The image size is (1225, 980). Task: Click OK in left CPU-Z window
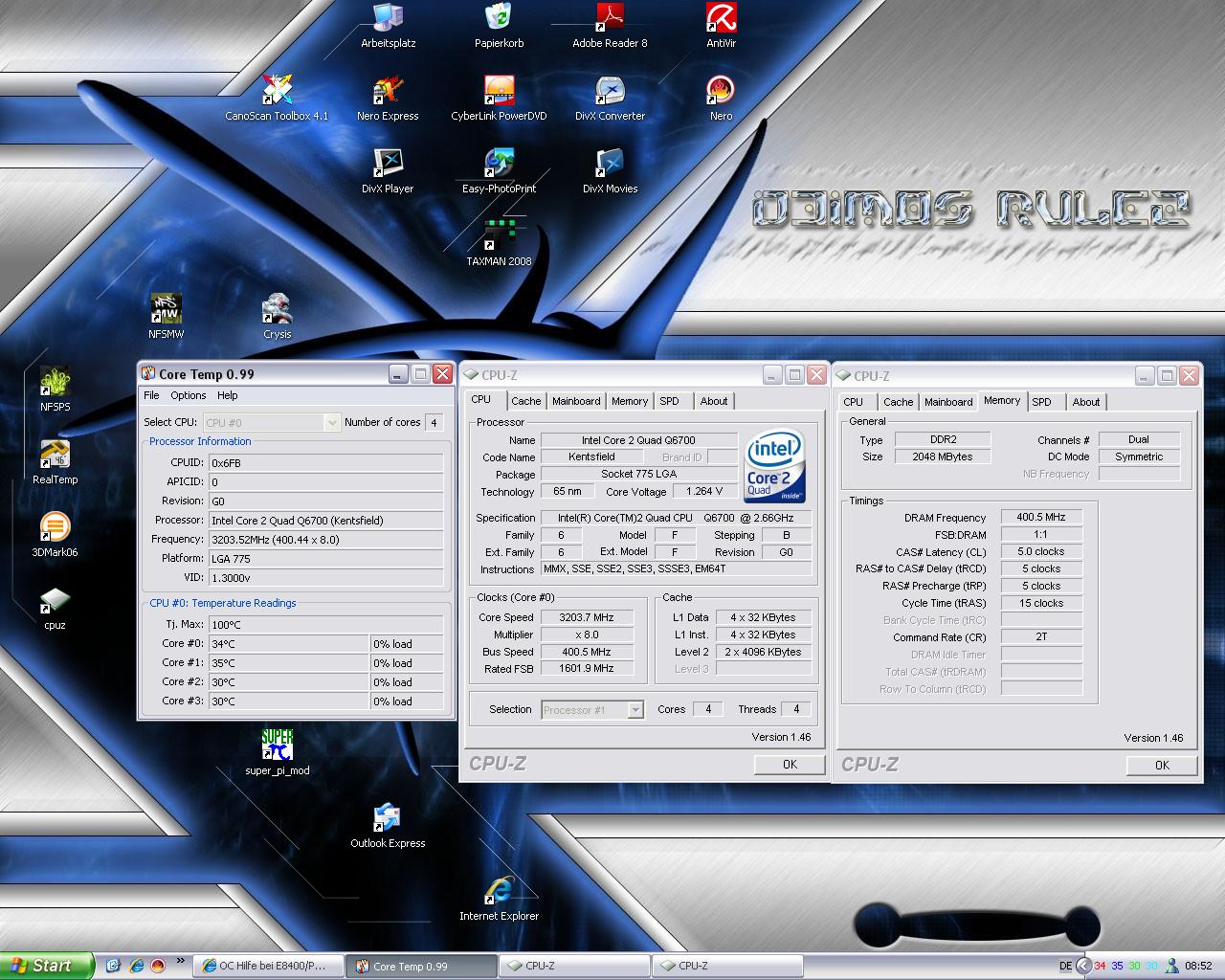(x=790, y=764)
